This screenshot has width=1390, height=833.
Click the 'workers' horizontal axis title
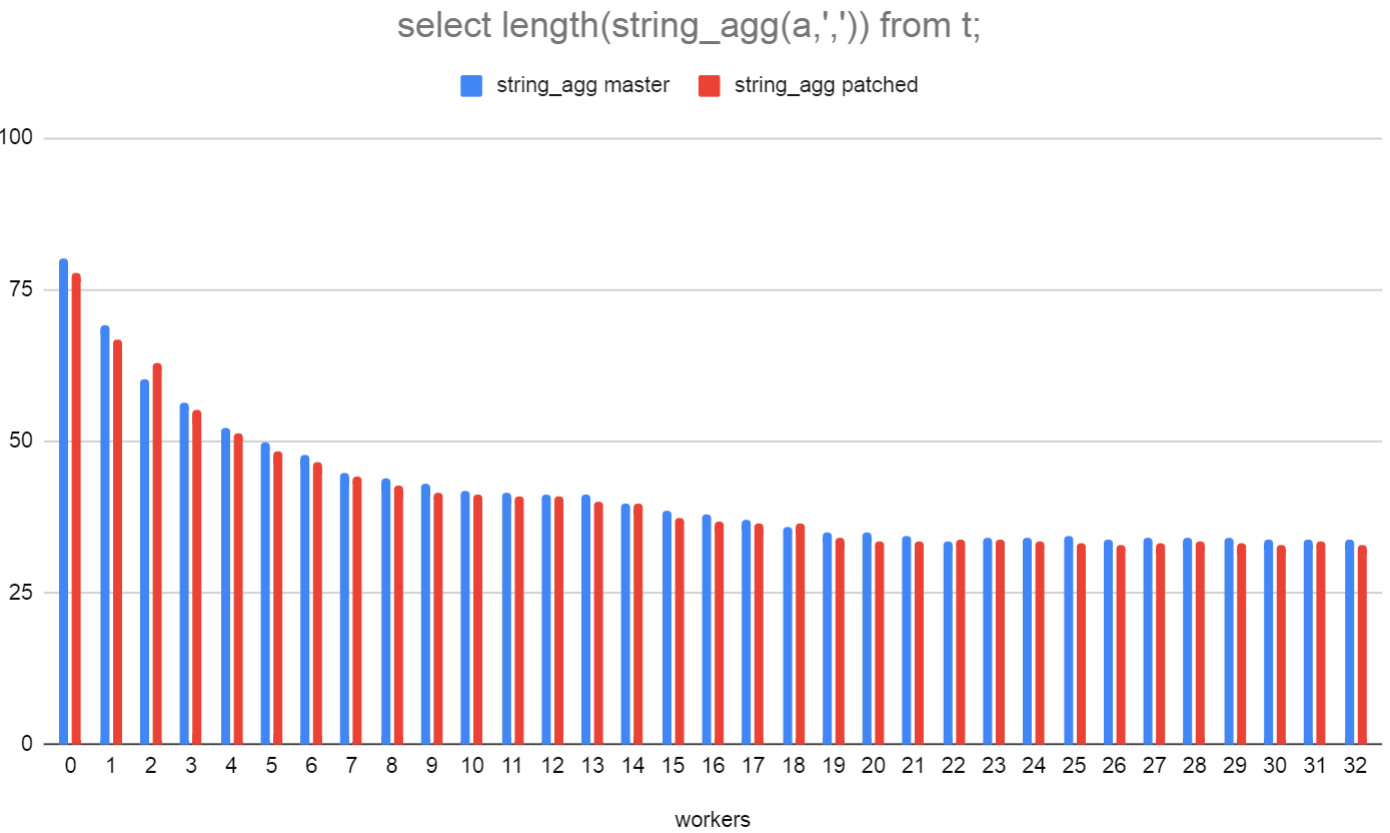click(712, 820)
